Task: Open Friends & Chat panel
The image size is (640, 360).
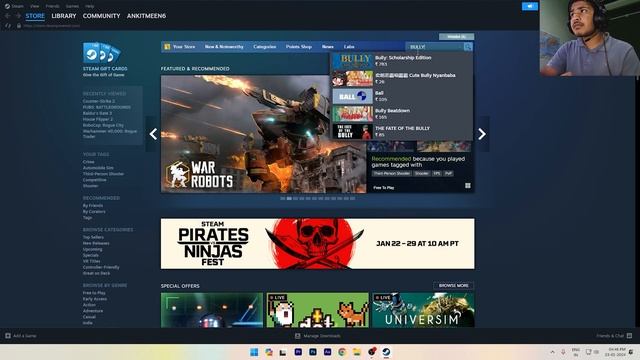Action: [614, 336]
